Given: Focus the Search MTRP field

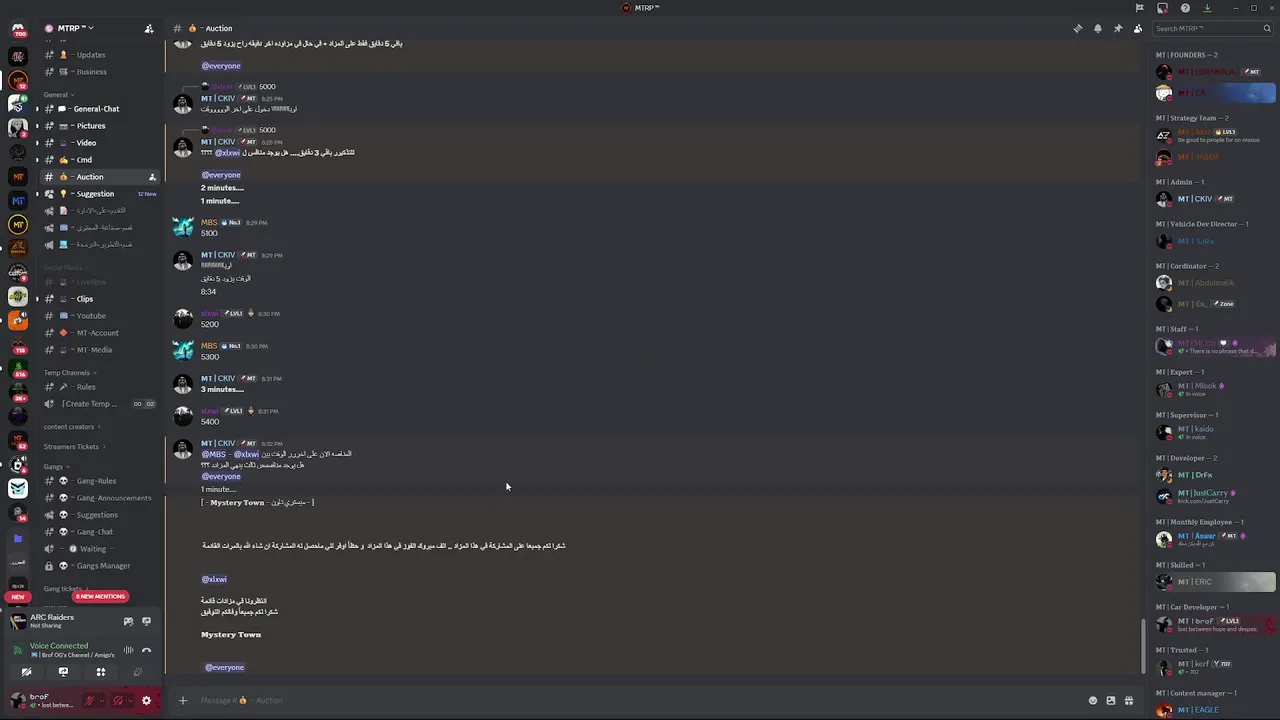Looking at the screenshot, I should point(1207,29).
